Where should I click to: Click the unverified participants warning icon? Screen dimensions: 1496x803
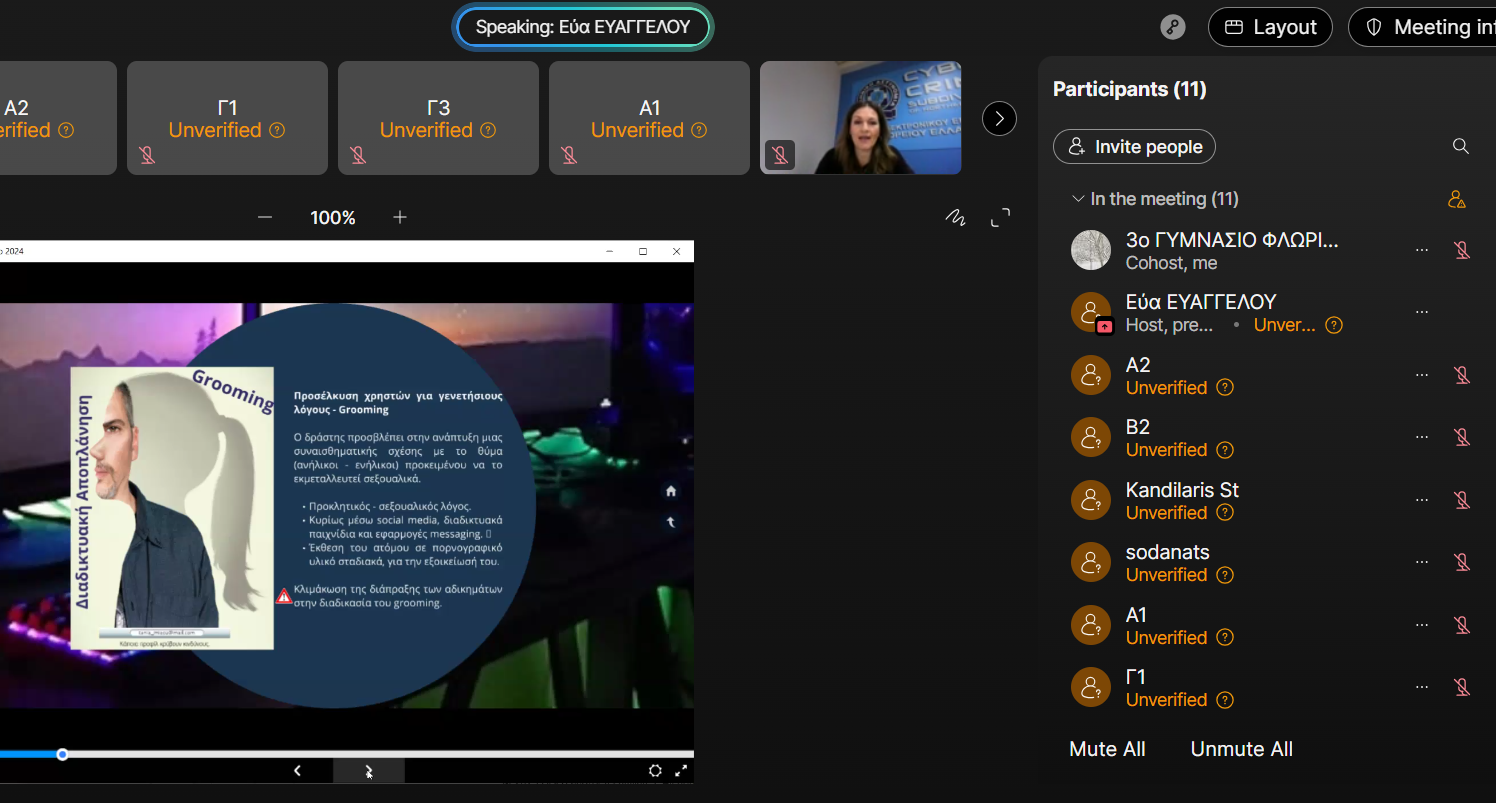1457,199
